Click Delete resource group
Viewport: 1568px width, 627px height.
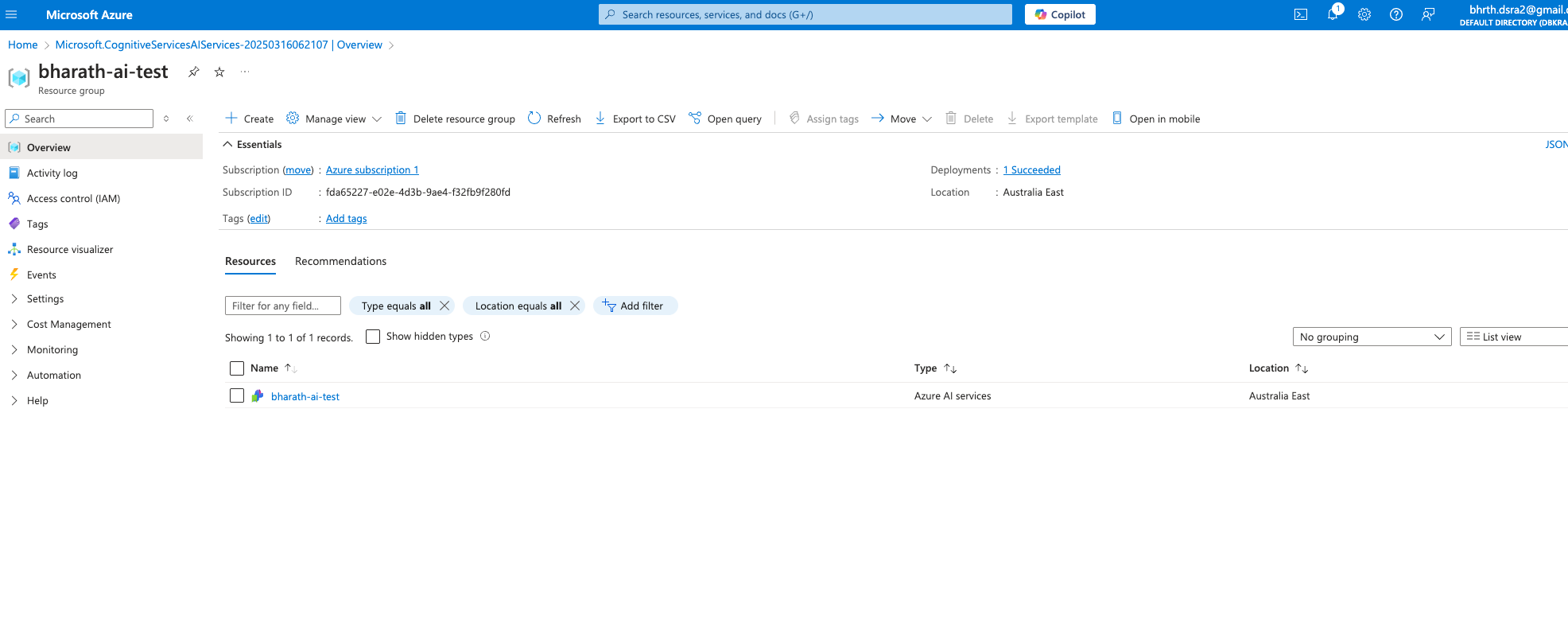(456, 119)
